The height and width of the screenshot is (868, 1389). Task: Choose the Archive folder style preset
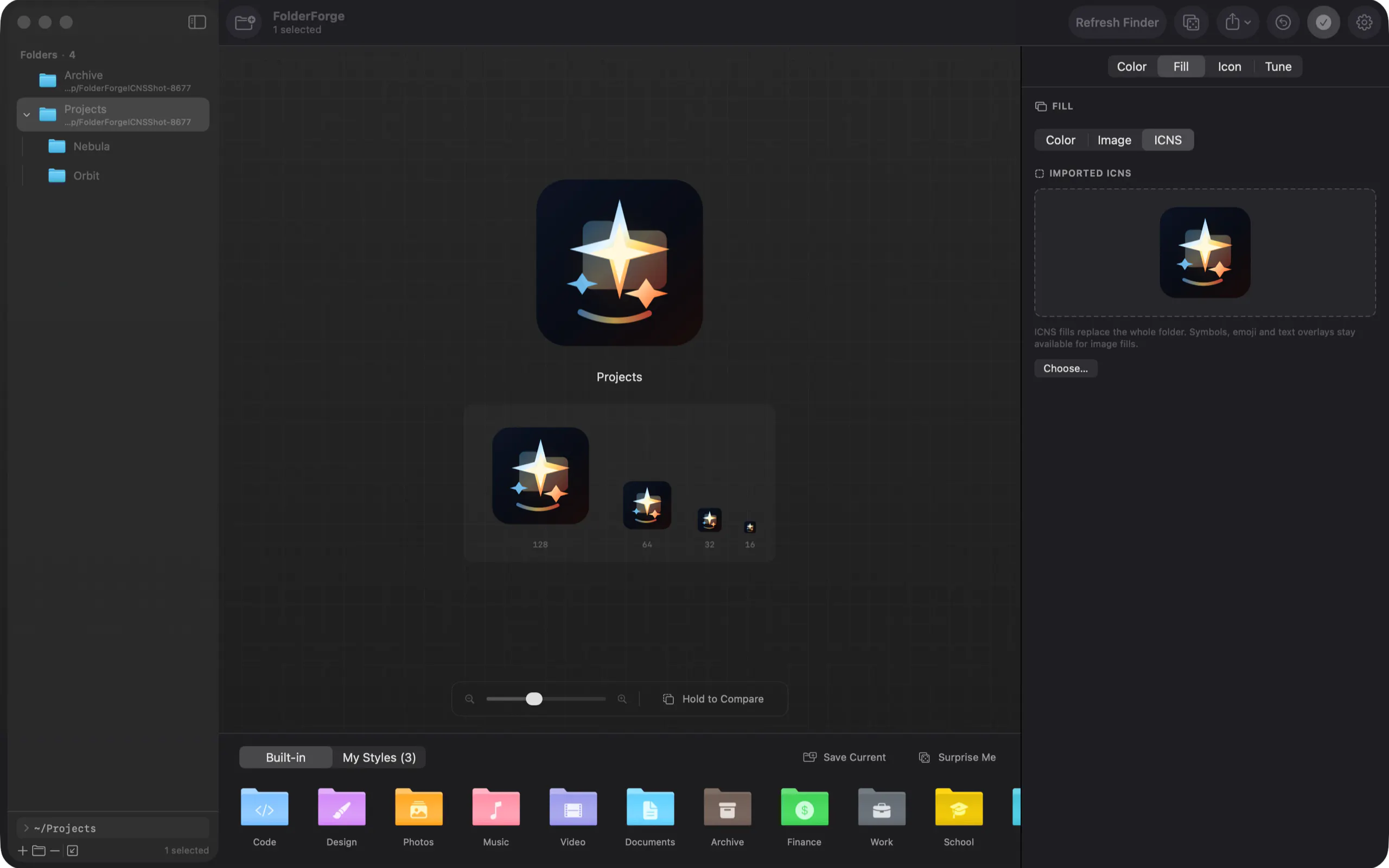coord(727,817)
